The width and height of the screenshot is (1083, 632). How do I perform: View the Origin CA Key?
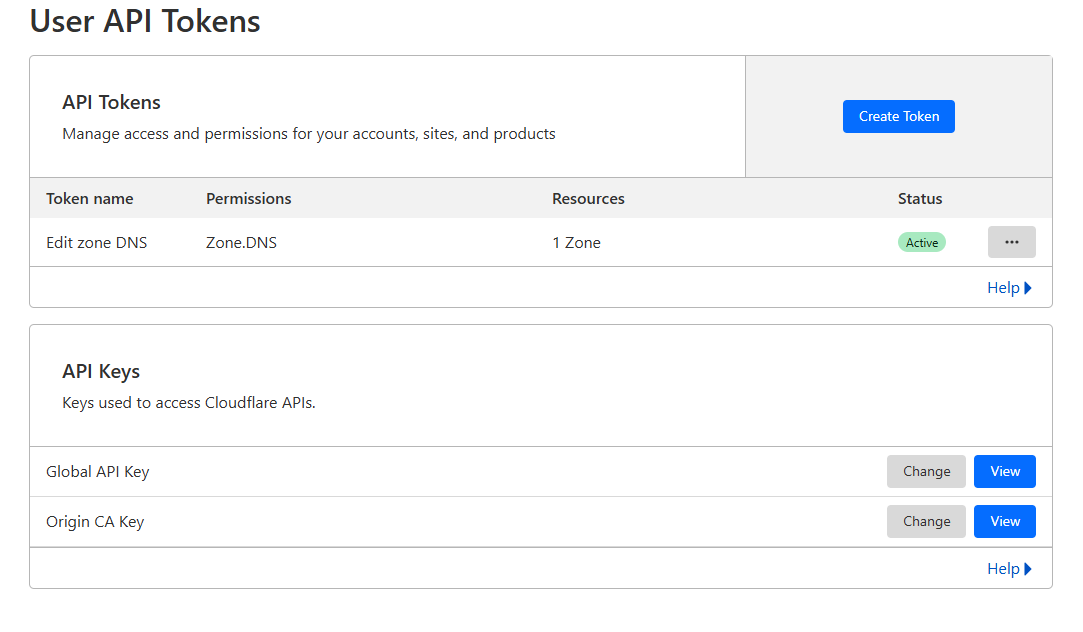click(x=1004, y=521)
